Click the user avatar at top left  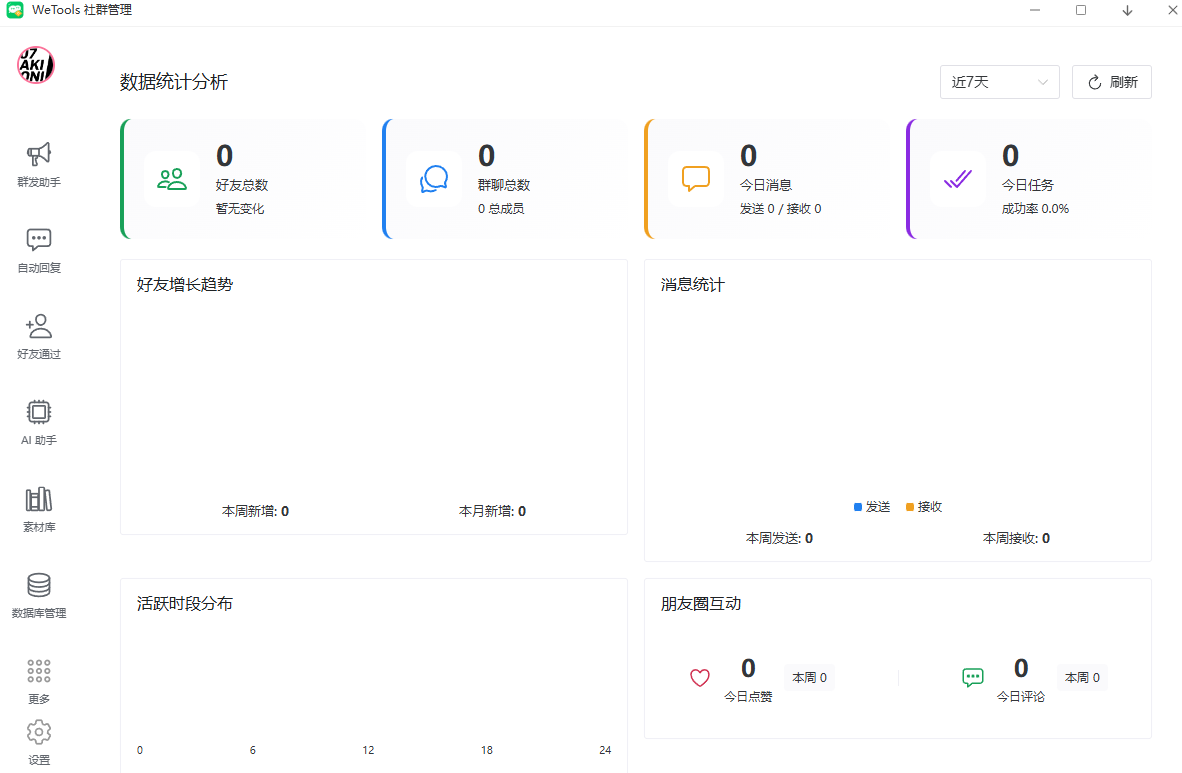[36, 65]
